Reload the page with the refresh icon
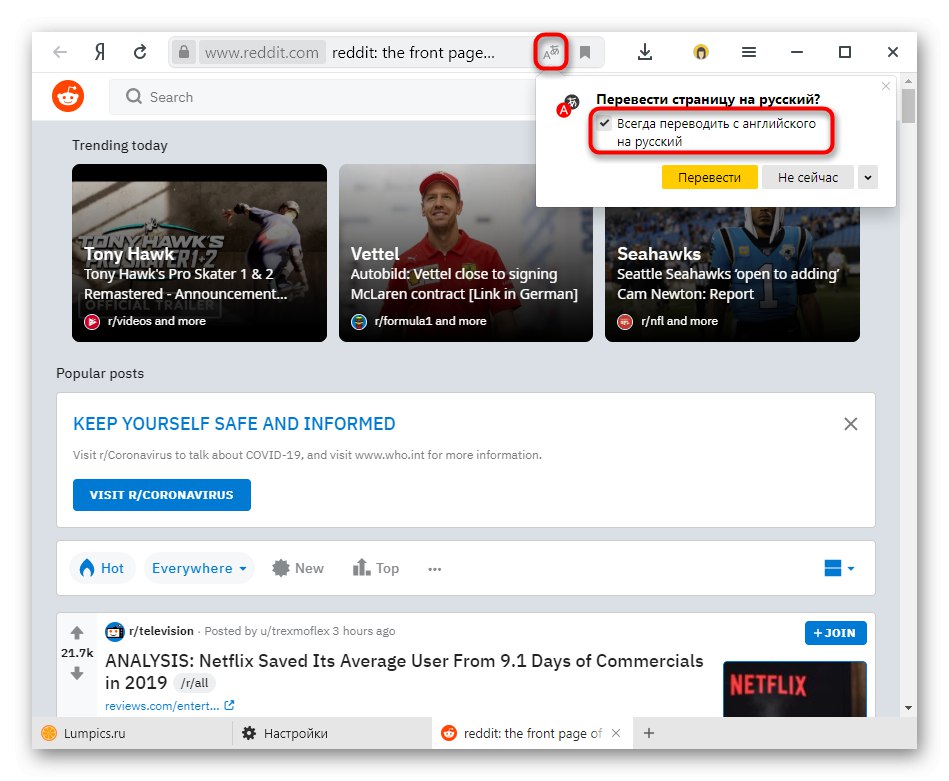The width and height of the screenshot is (949, 781). click(x=139, y=50)
